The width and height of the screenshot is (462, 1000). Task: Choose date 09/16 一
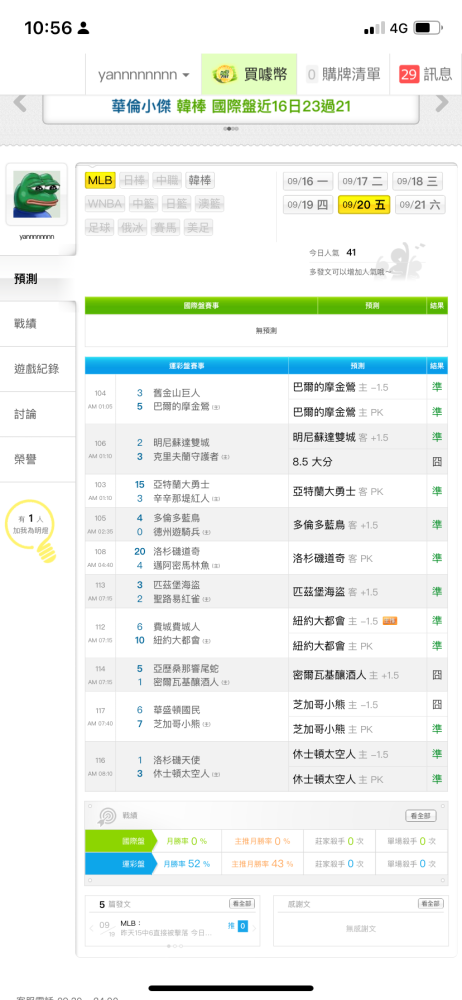point(309,181)
